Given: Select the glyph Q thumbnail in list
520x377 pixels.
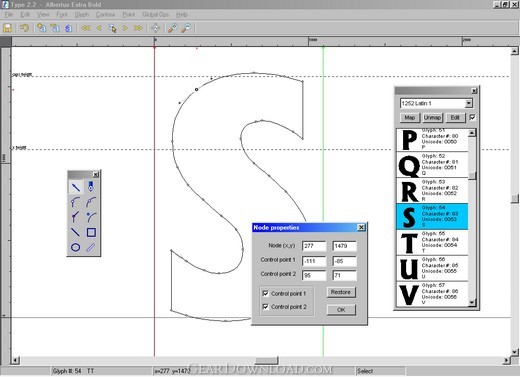Looking at the screenshot, I should point(409,165).
